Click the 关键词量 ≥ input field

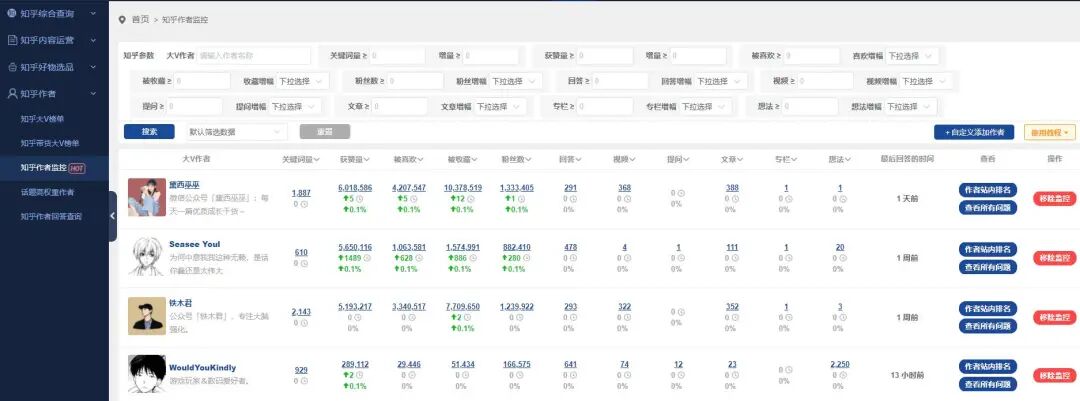click(x=397, y=56)
